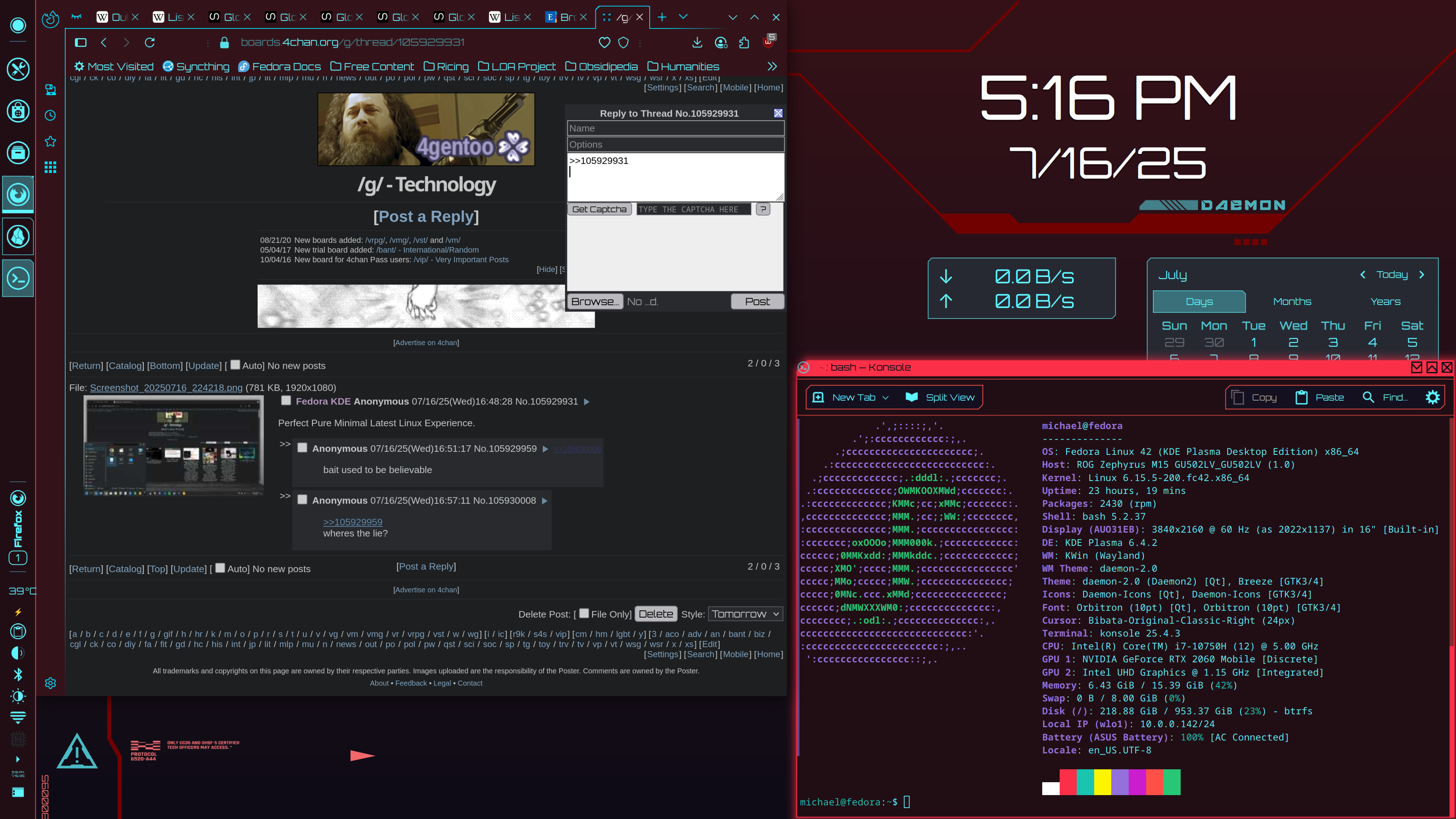The image size is (1456, 819).
Task: Open the list all tabs chevron
Action: (683, 17)
